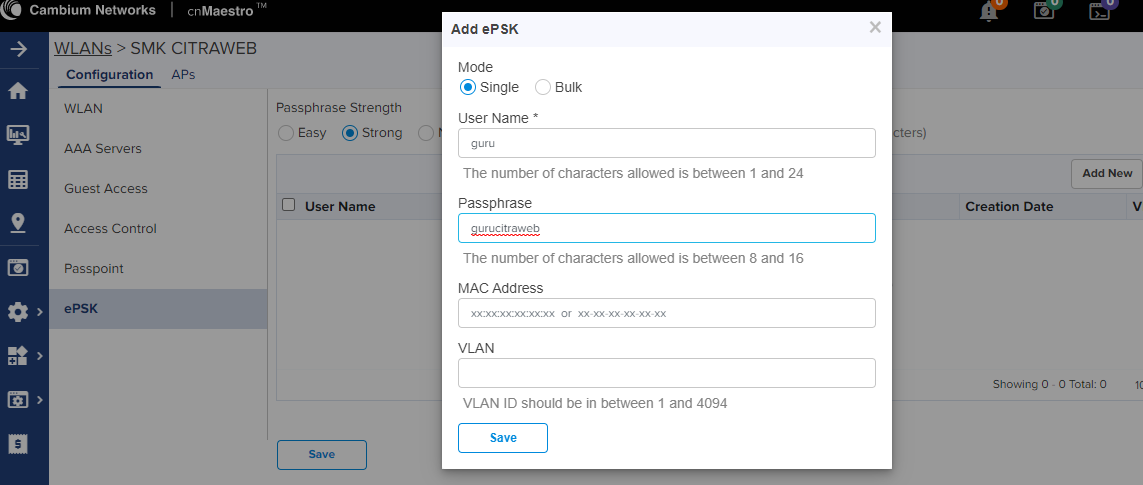1143x485 pixels.
Task: Open the sidebar gear configuration icon
Action: [x=17, y=312]
